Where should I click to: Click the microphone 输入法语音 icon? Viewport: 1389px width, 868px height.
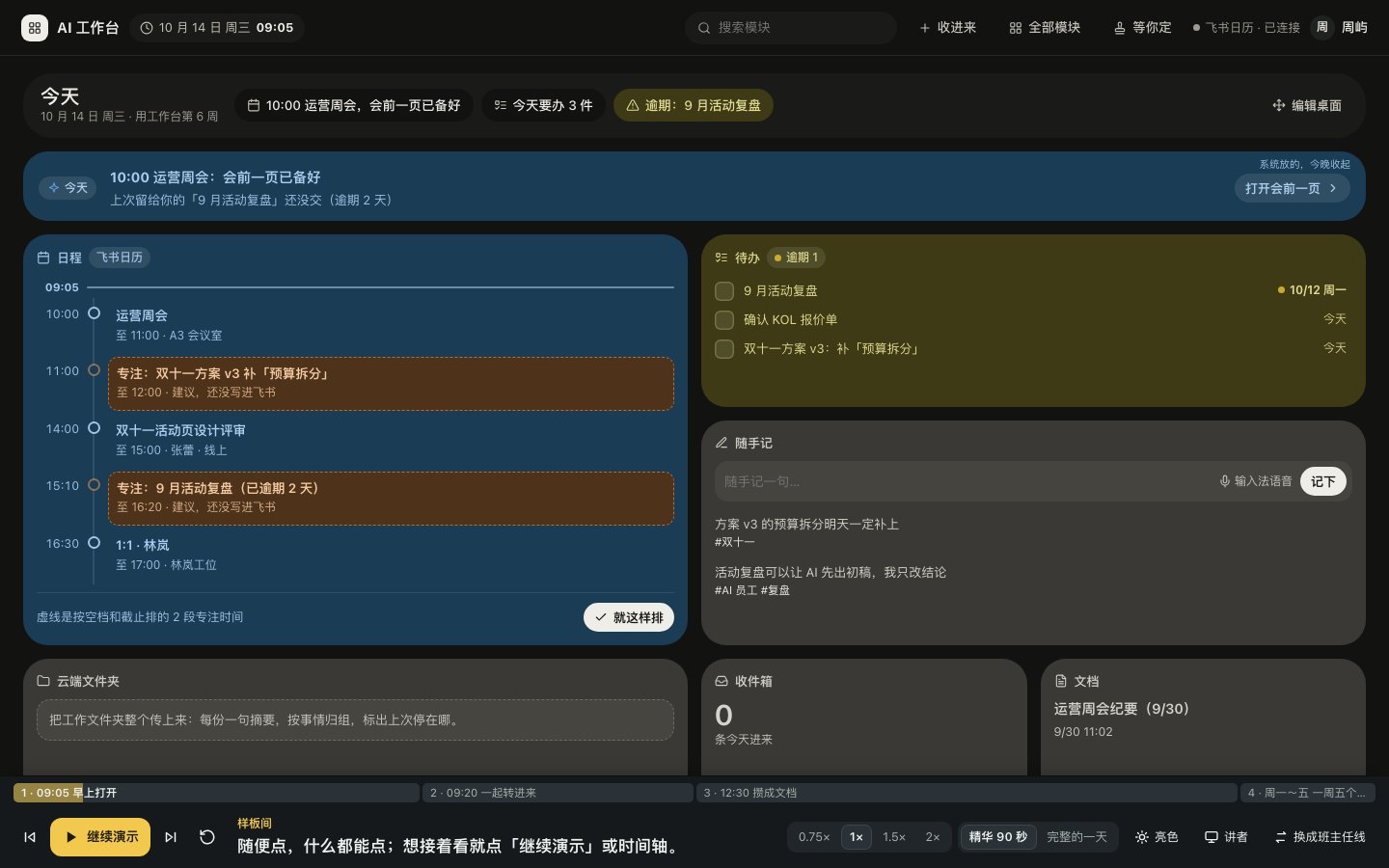click(1224, 481)
